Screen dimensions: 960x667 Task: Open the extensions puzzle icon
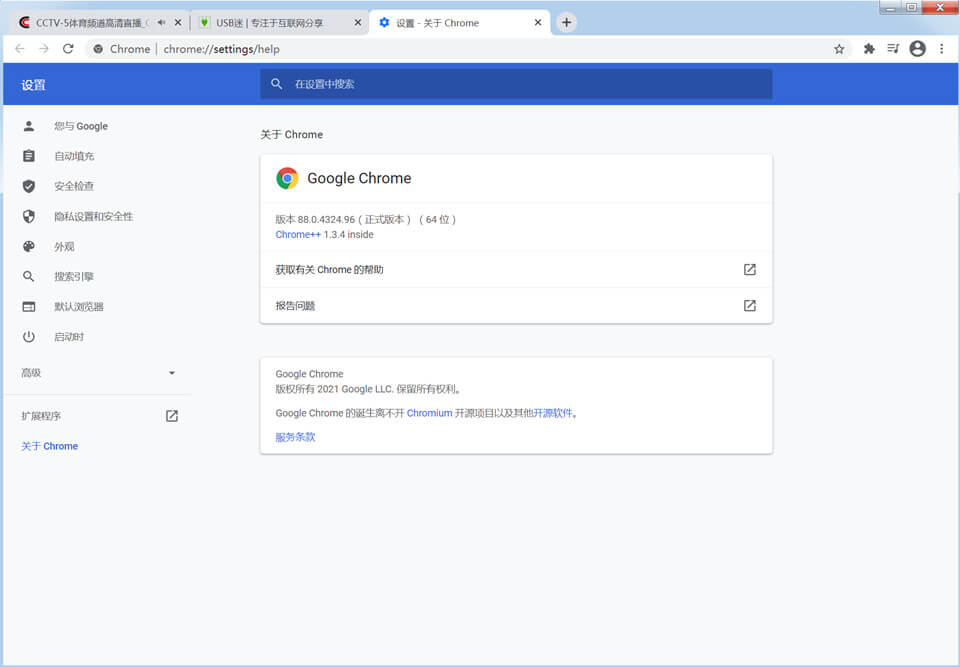click(869, 49)
